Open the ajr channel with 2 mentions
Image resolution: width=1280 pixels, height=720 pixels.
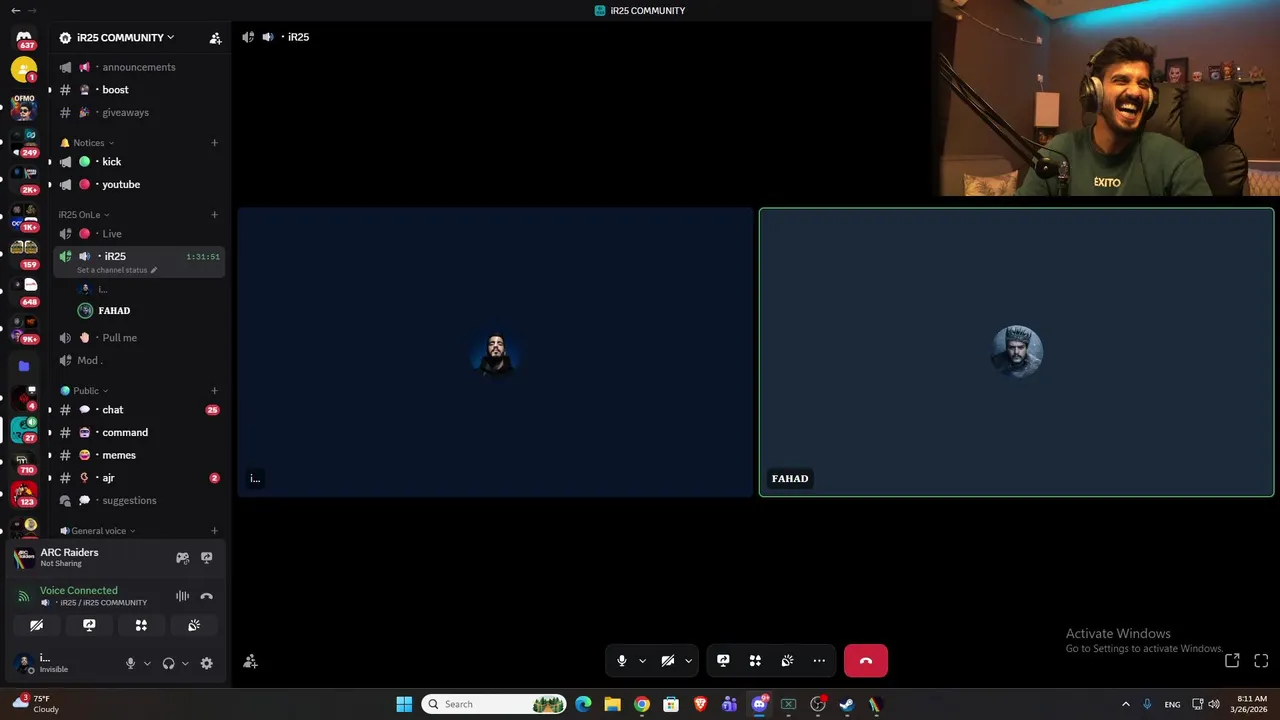point(138,478)
